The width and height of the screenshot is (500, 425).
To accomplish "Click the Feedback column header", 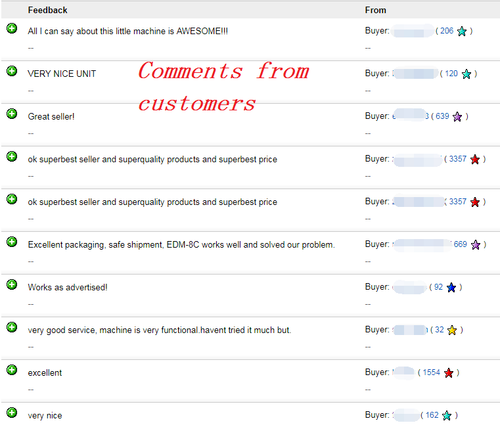I will [x=48, y=10].
